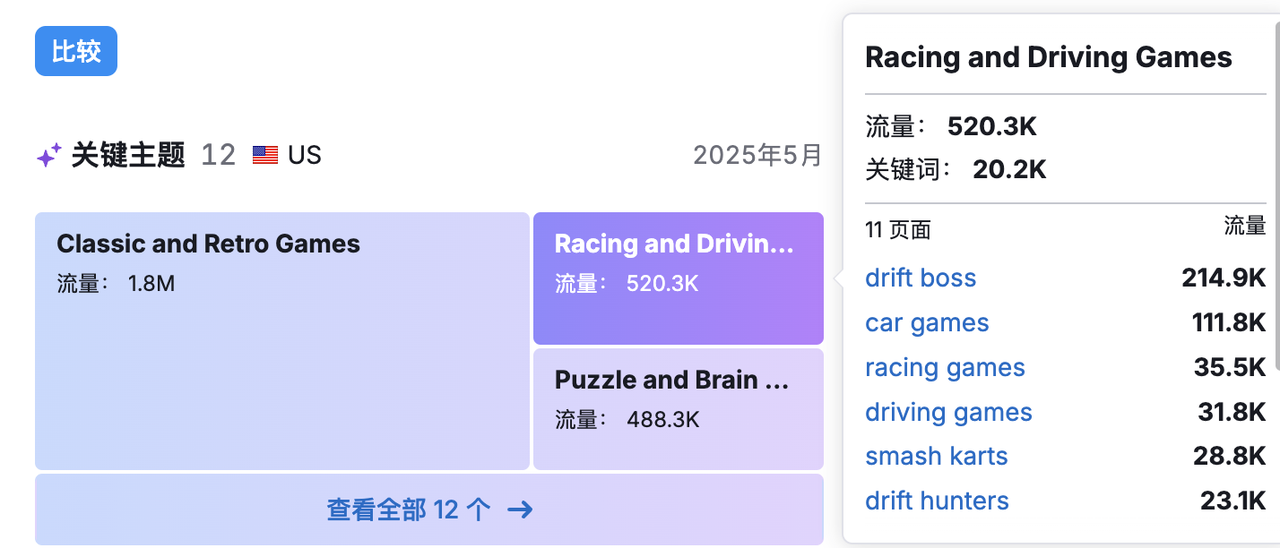
Task: Click the 关键主题 section heading
Action: [x=128, y=155]
